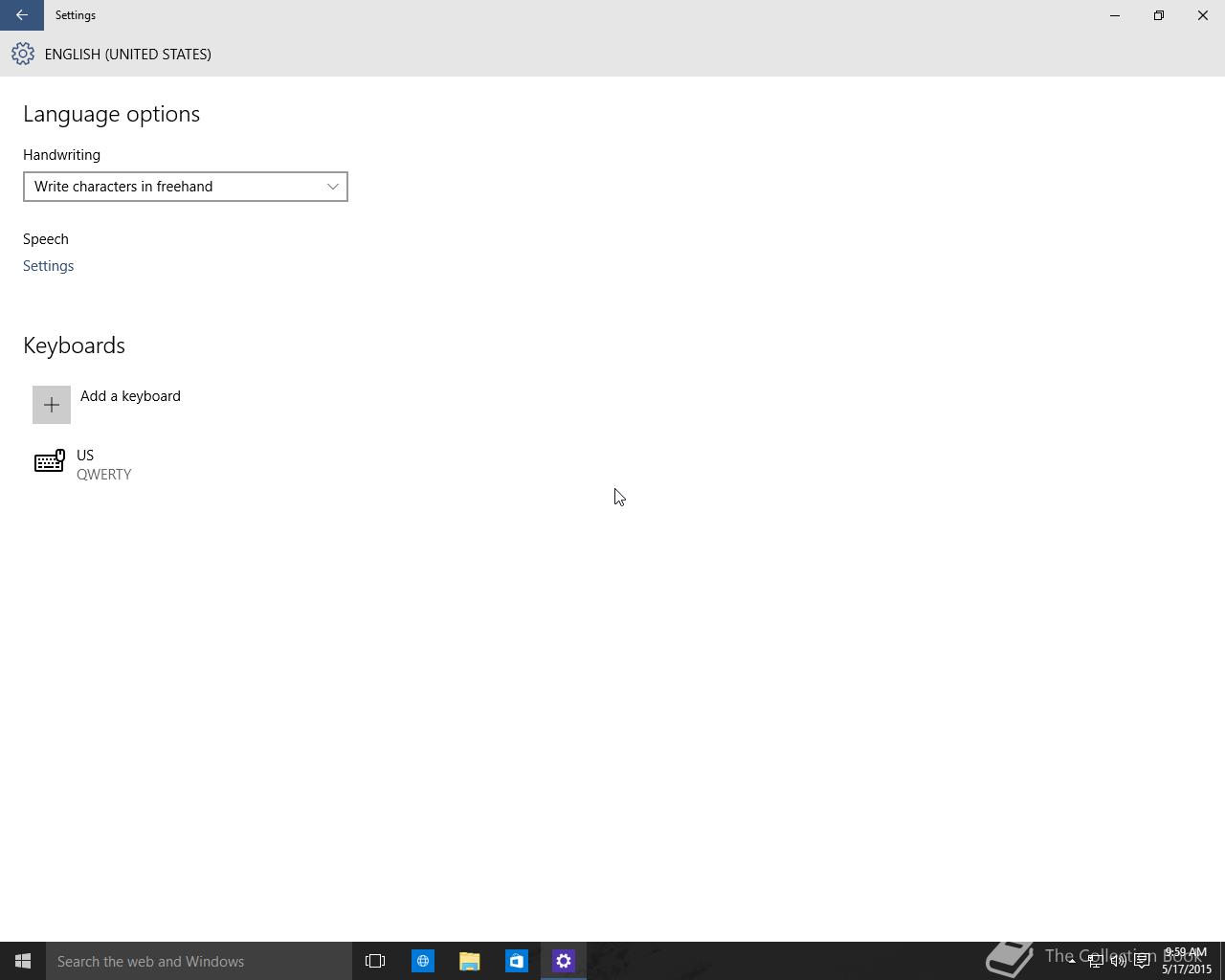Restore down the Settings window
Viewport: 1225px width, 980px height.
click(1159, 15)
